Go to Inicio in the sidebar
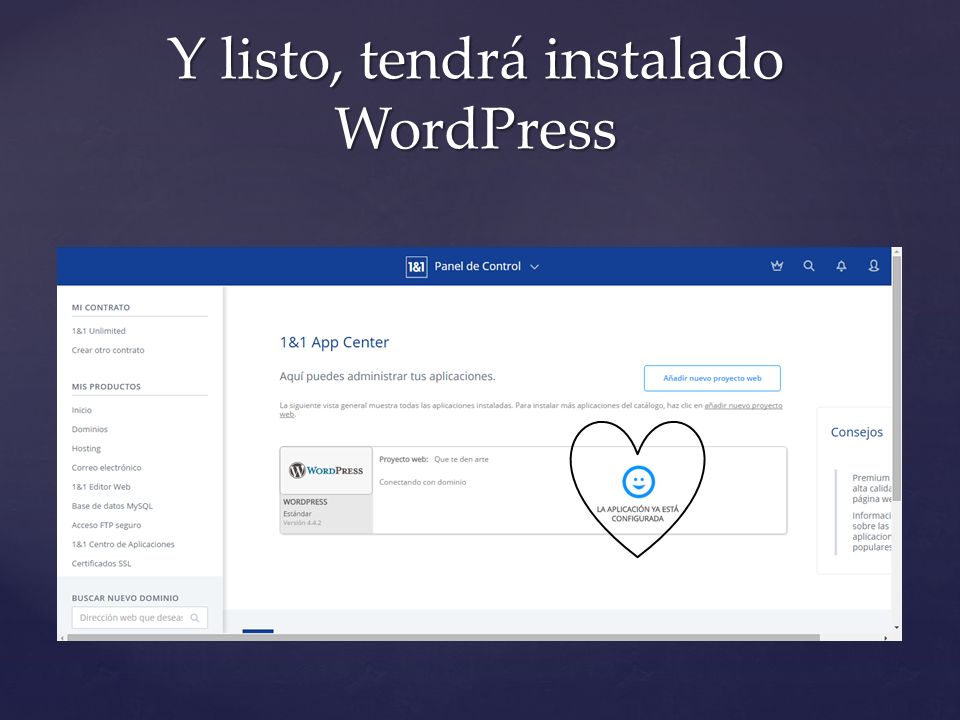This screenshot has height=720, width=960. (x=81, y=410)
